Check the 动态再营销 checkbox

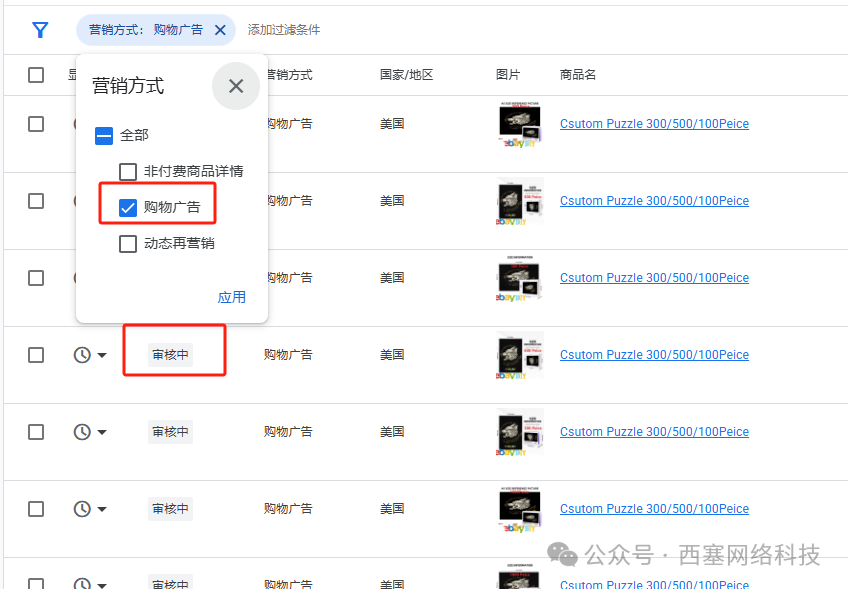[x=127, y=243]
